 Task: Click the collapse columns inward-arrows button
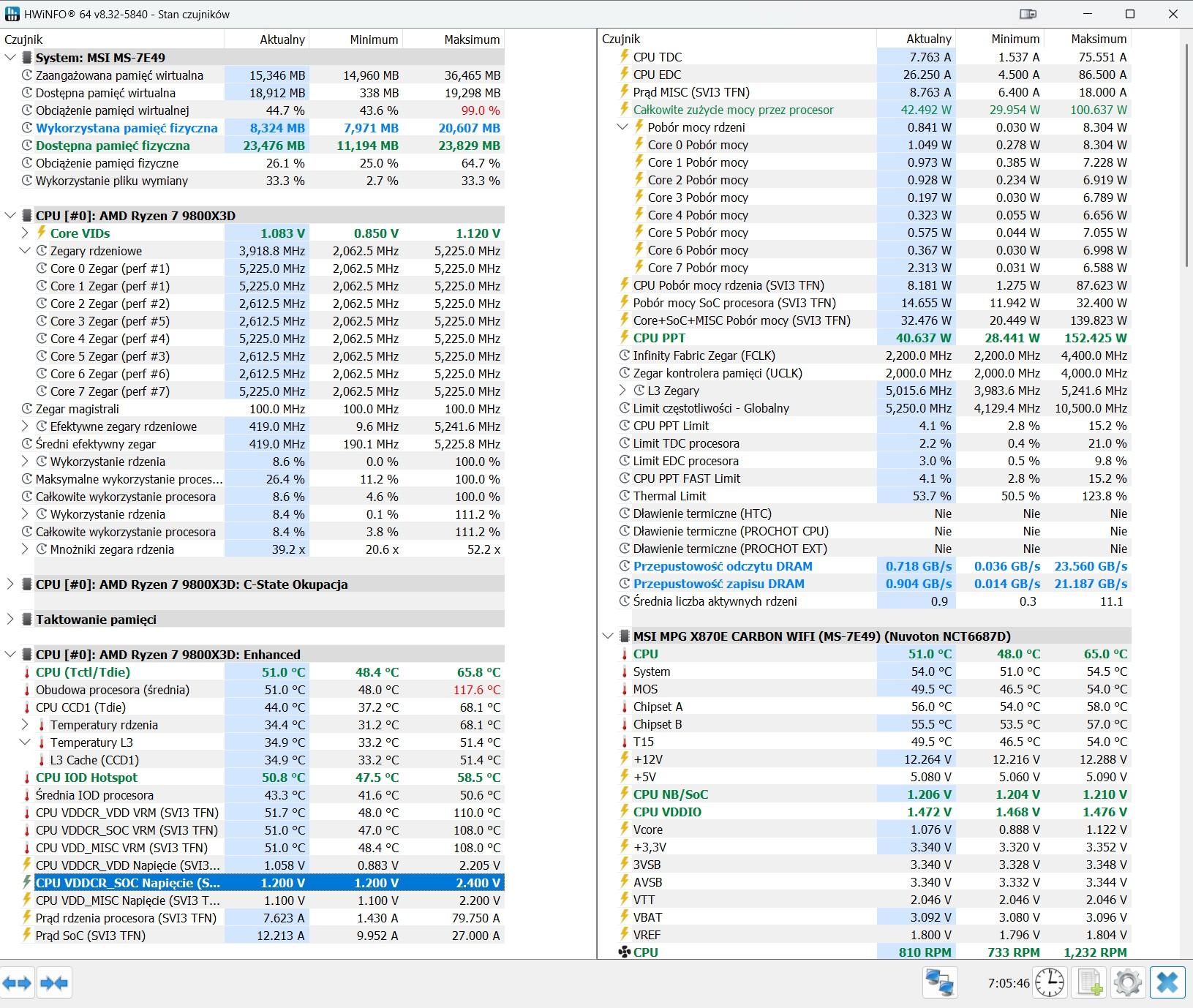coord(55,982)
